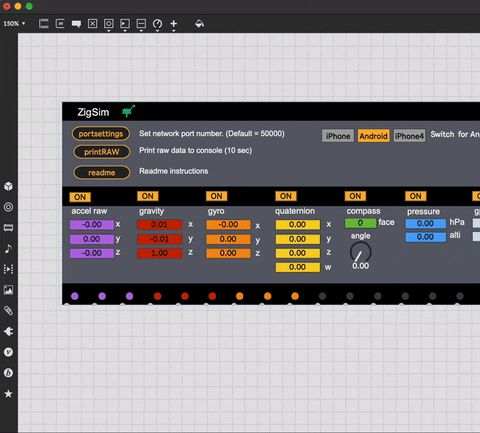
Task: Click the 'ZigSim' title text
Action: [93, 112]
